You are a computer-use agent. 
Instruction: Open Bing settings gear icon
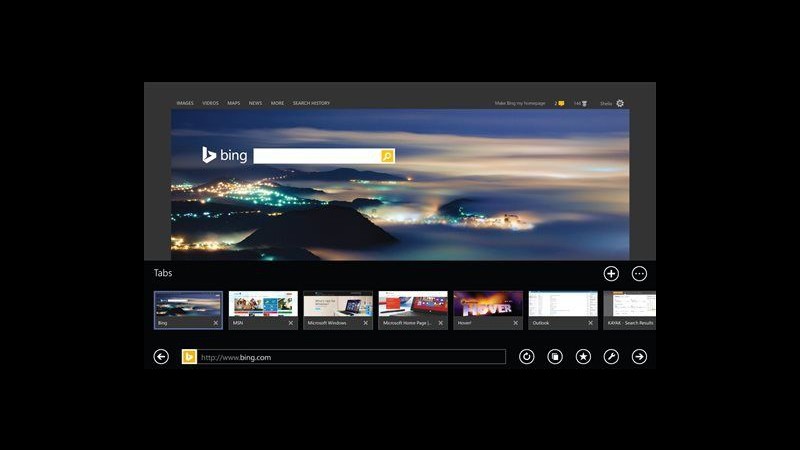pos(620,103)
